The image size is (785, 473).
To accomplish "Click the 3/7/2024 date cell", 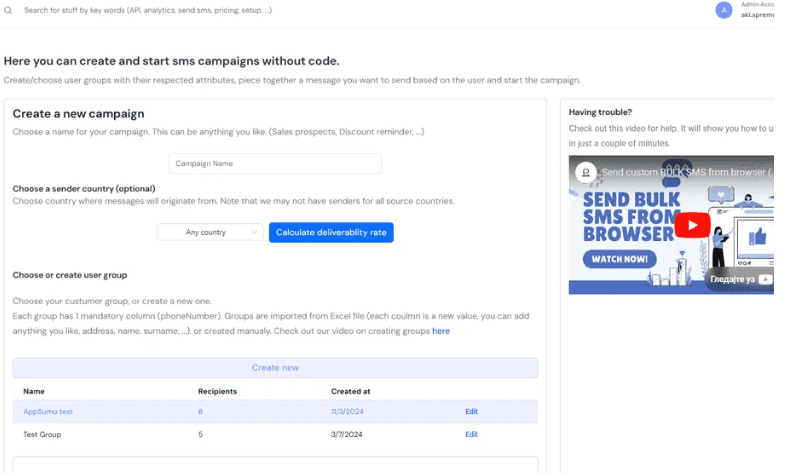I will pyautogui.click(x=346, y=434).
